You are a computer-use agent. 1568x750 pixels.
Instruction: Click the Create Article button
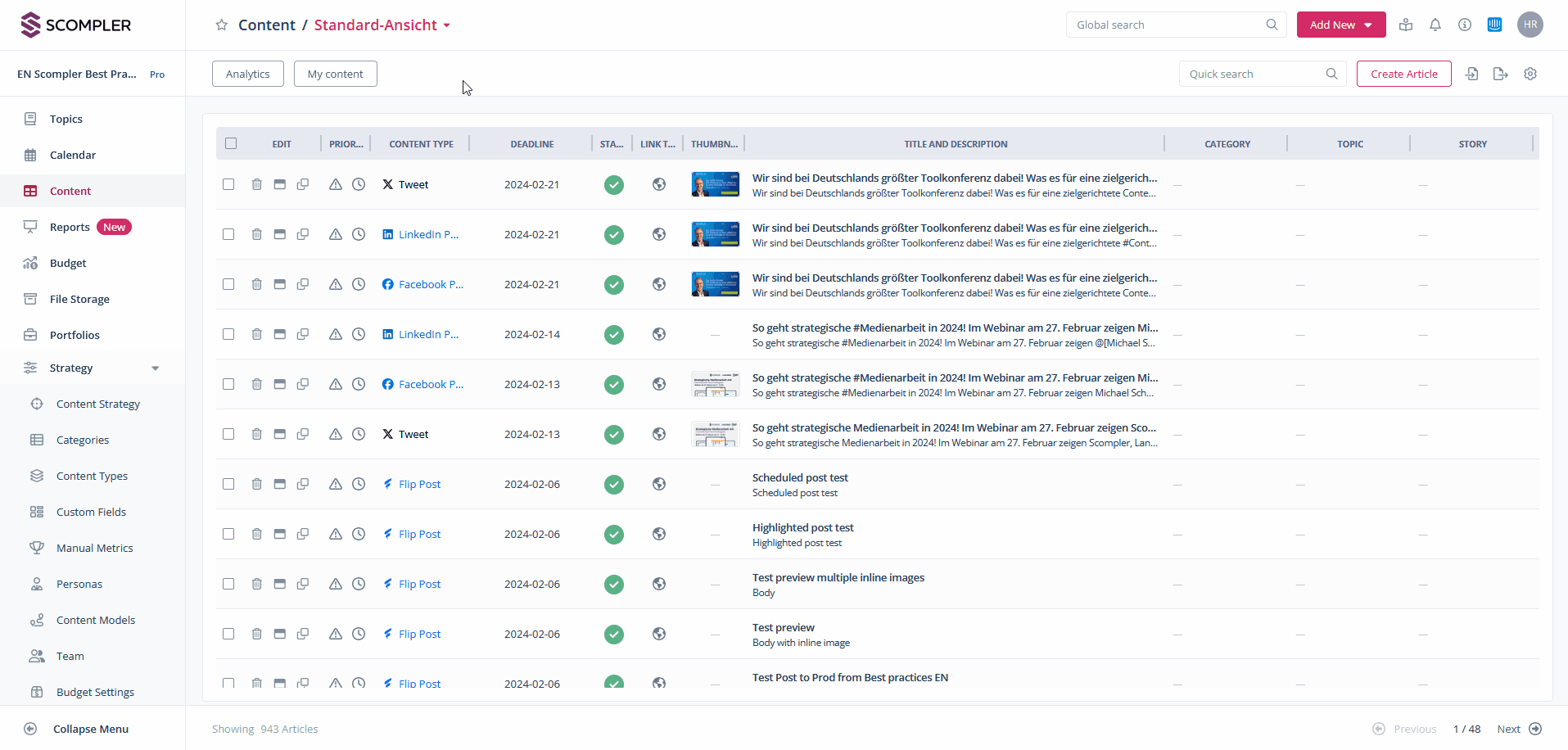pos(1403,74)
